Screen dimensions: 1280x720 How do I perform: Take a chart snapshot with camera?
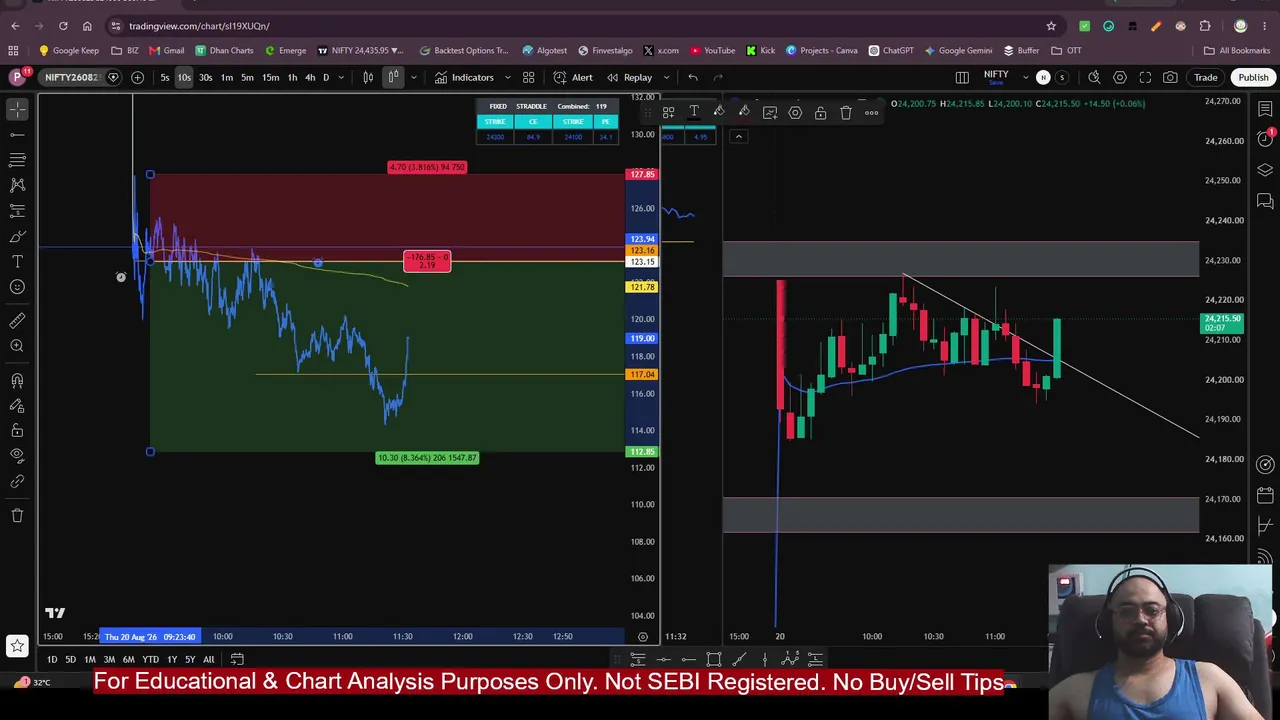[x=1170, y=77]
